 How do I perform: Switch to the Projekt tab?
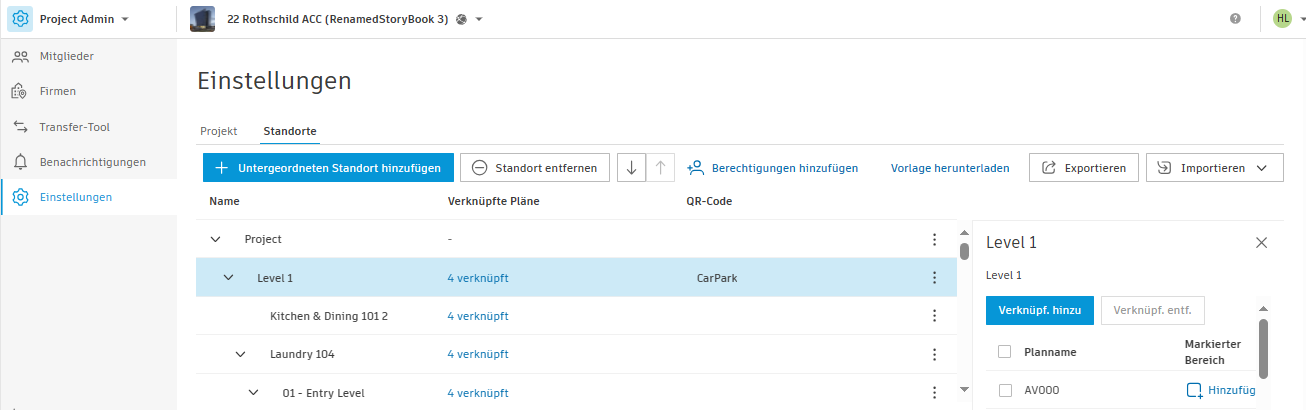click(218, 131)
